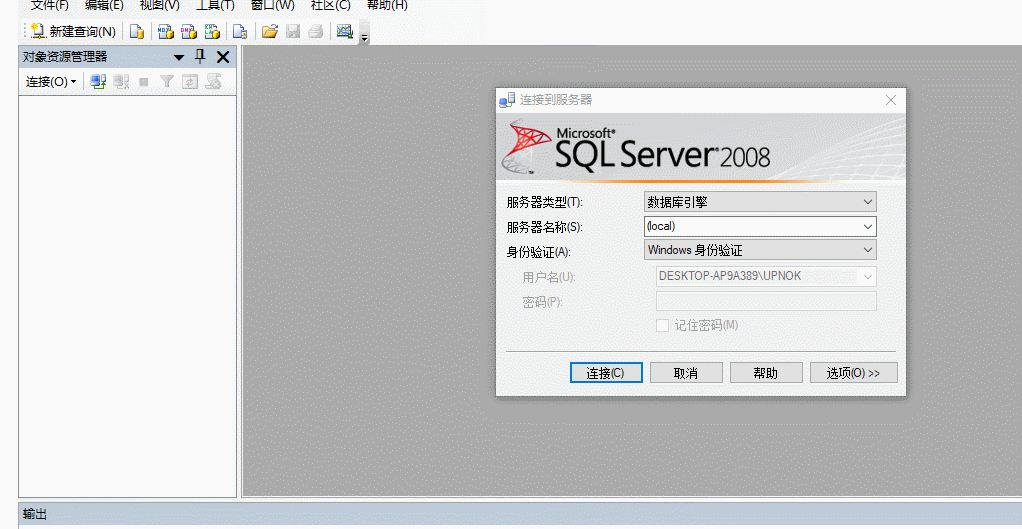This screenshot has width=1022, height=529.
Task: Click the 连接到服务器 dialog title text
Action: pos(556,100)
